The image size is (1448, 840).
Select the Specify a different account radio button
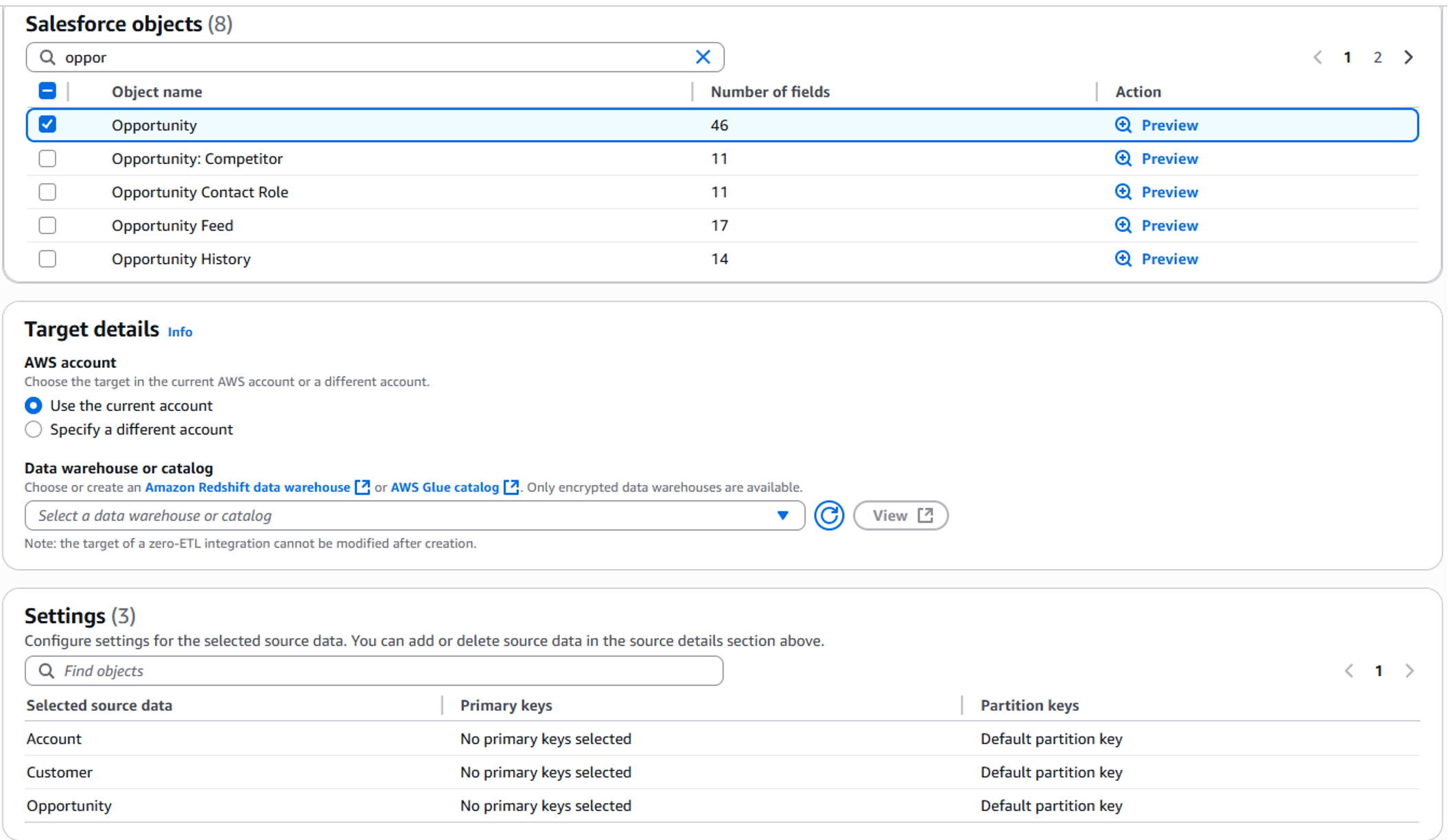[33, 429]
